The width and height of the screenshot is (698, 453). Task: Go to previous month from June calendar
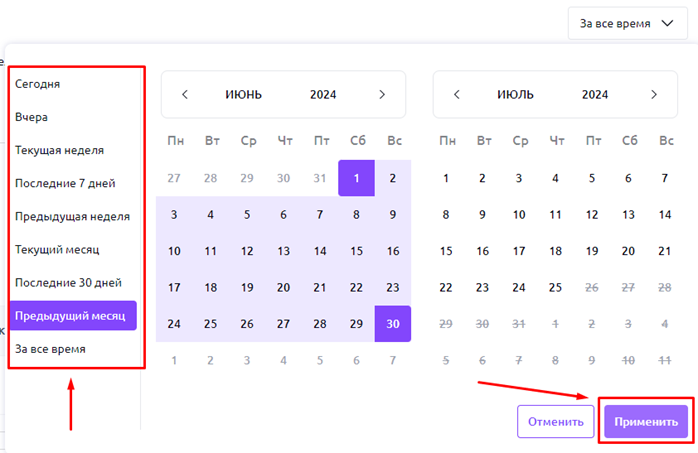coord(185,95)
